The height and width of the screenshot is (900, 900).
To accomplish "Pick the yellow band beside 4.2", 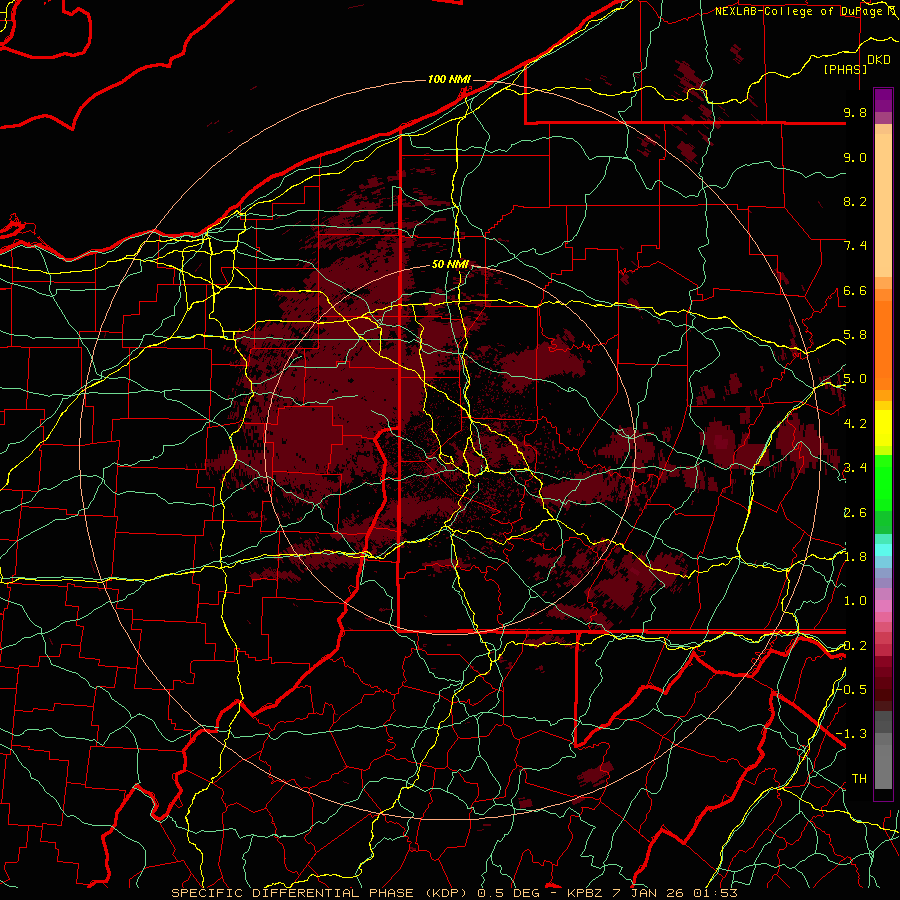I will click(883, 428).
